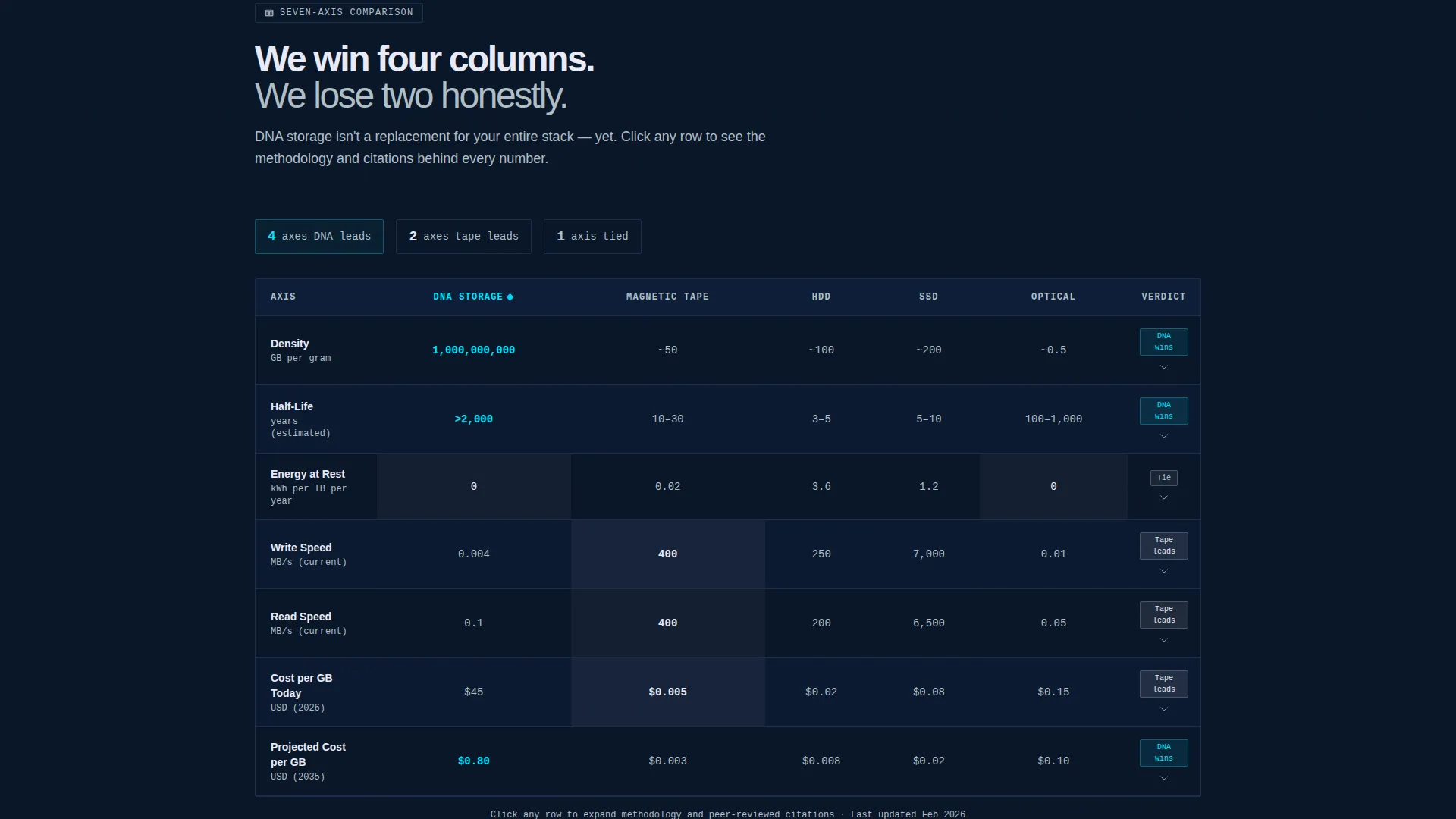Click the ~0.5 optical density value
Image resolution: width=1456 pixels, height=819 pixels.
tap(1053, 350)
